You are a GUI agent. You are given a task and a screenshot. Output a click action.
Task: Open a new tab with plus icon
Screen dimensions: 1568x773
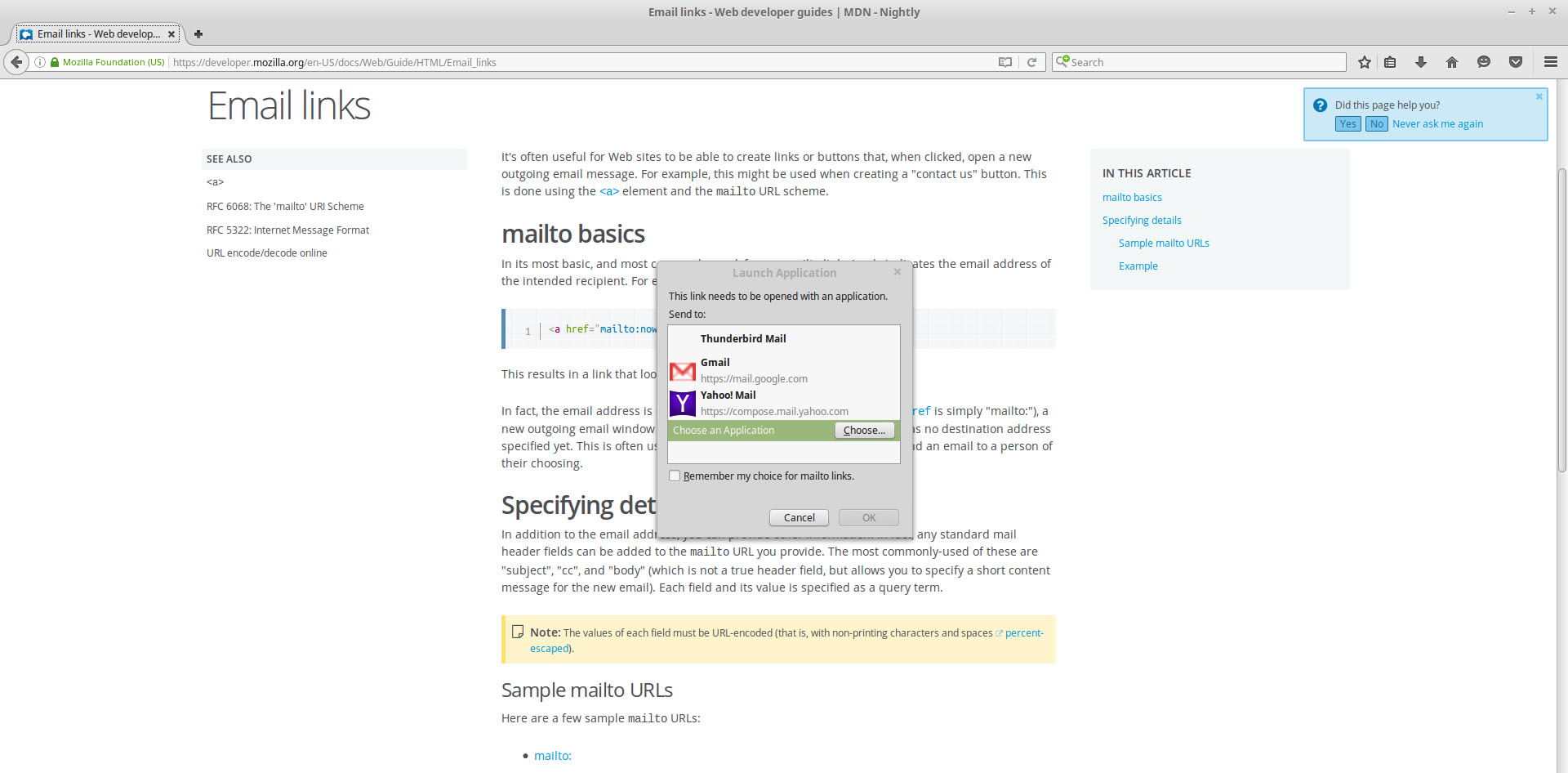pyautogui.click(x=198, y=34)
